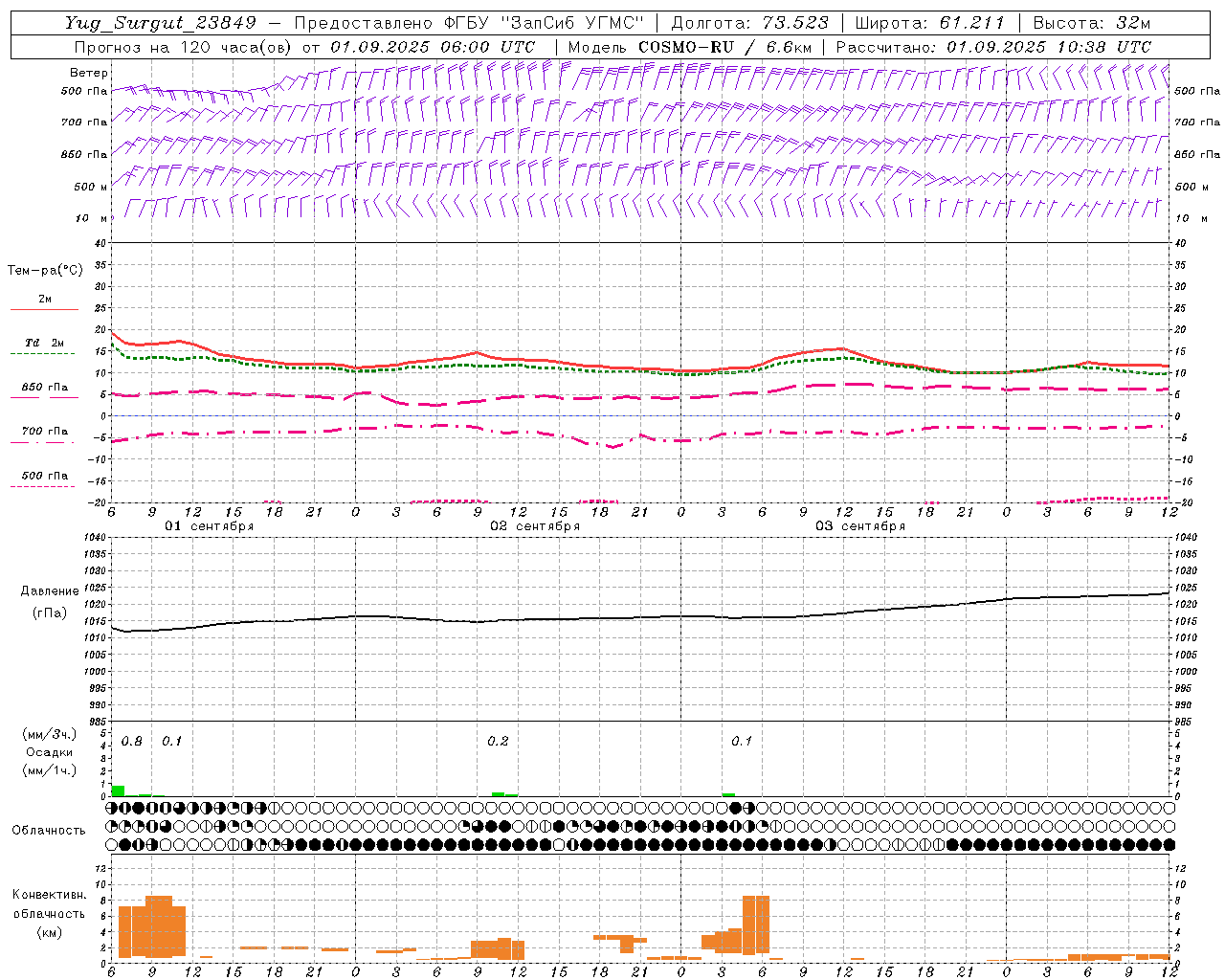Click the "Облачность" cloud cover label
1225x980 pixels.
pos(49,830)
